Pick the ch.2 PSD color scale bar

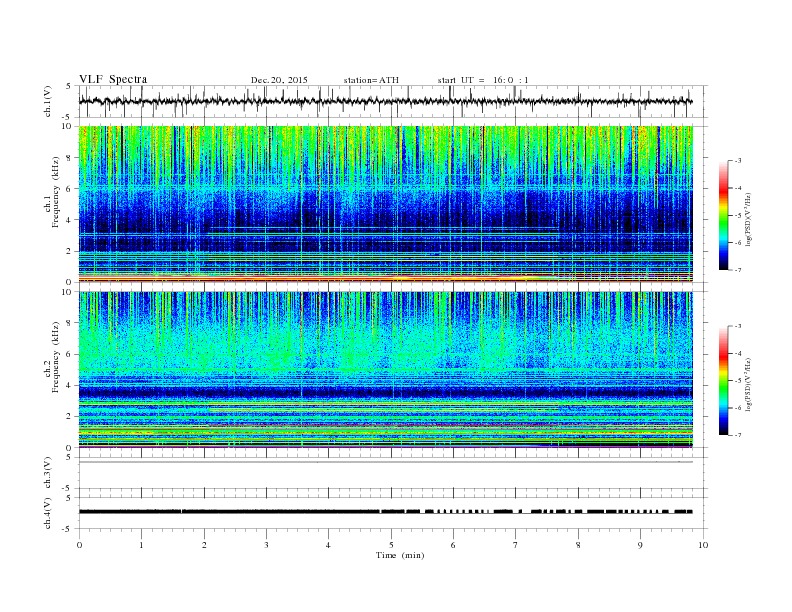pos(723,380)
